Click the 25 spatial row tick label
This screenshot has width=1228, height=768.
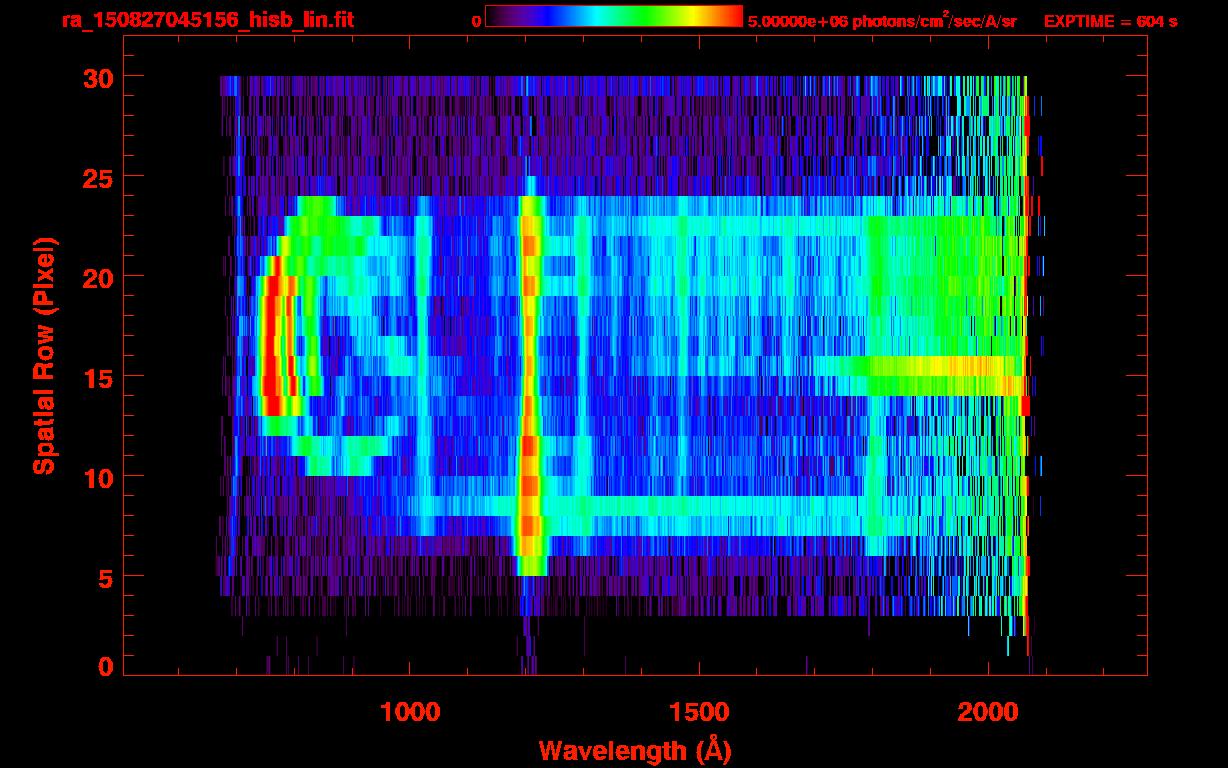tap(98, 177)
